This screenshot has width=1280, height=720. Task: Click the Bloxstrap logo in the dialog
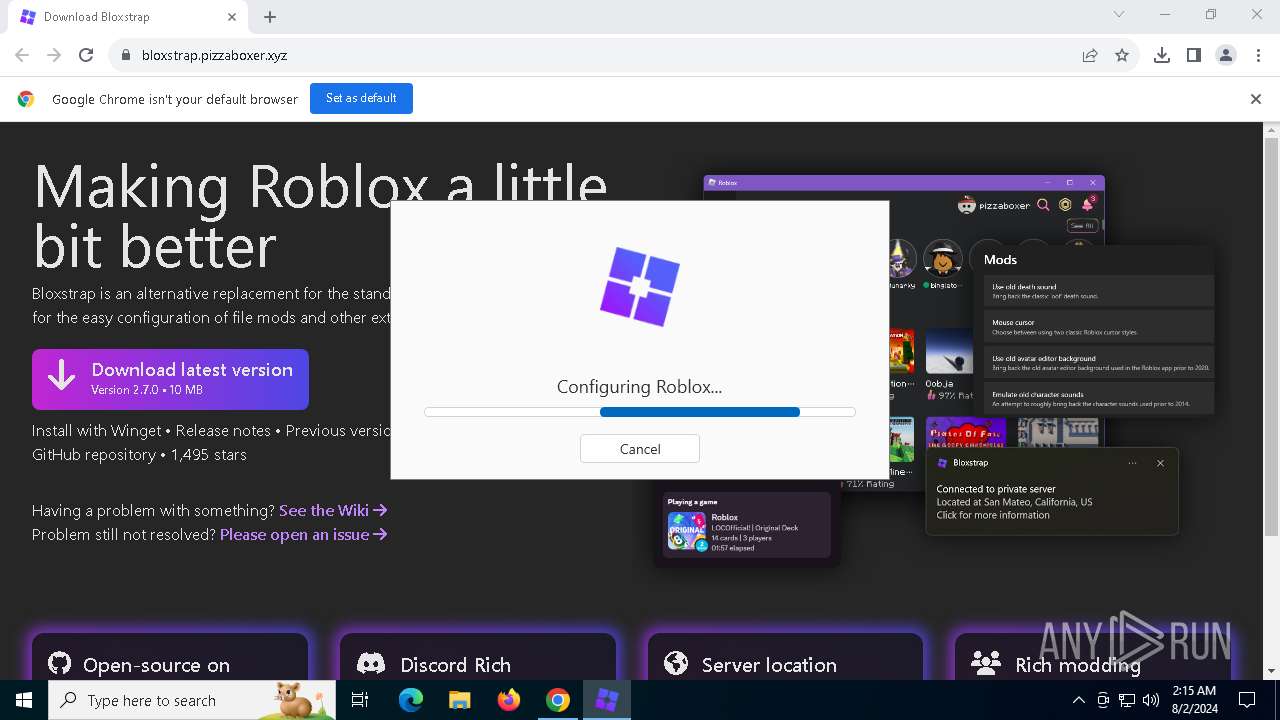coord(640,286)
